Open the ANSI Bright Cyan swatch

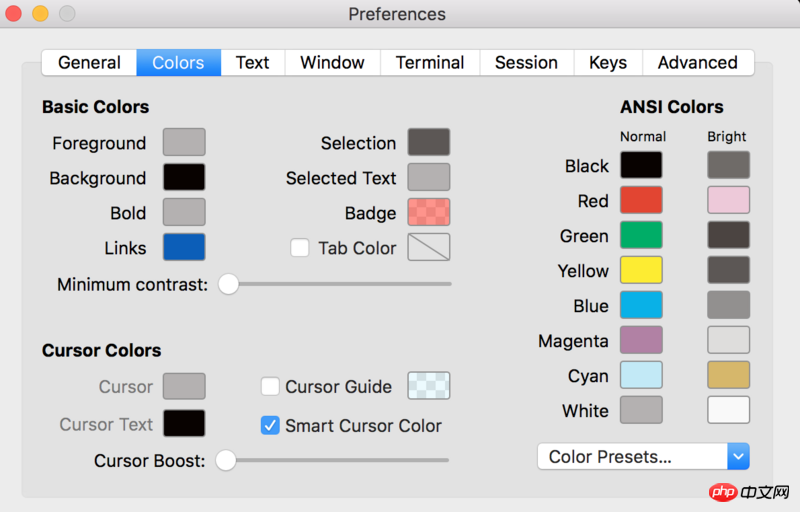[x=729, y=375]
